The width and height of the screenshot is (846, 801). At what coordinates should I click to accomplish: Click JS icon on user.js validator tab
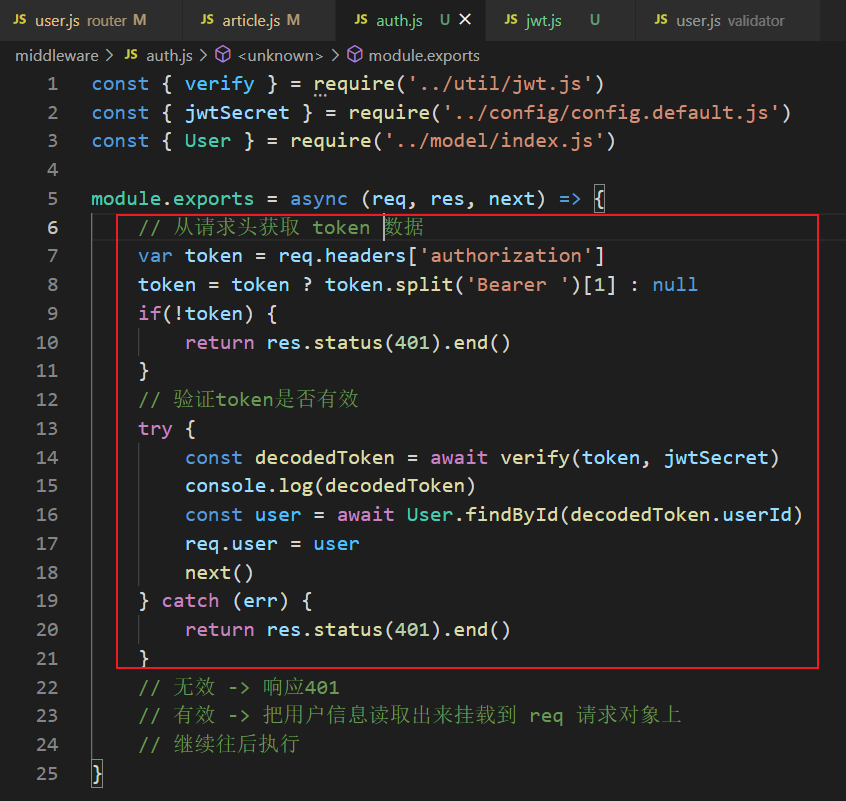661,20
